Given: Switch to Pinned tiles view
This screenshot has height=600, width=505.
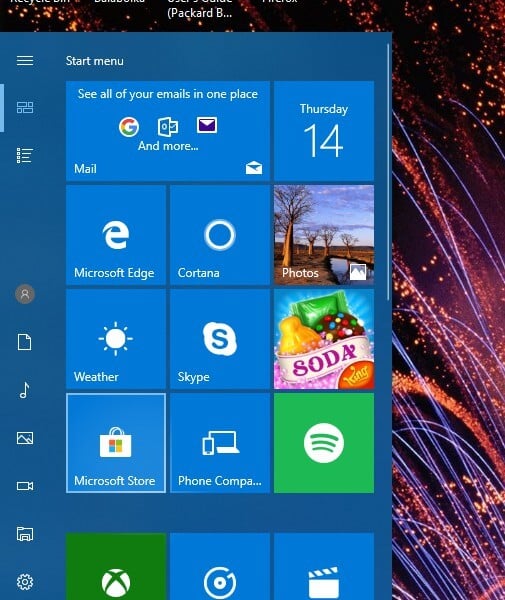Looking at the screenshot, I should tap(25, 108).
